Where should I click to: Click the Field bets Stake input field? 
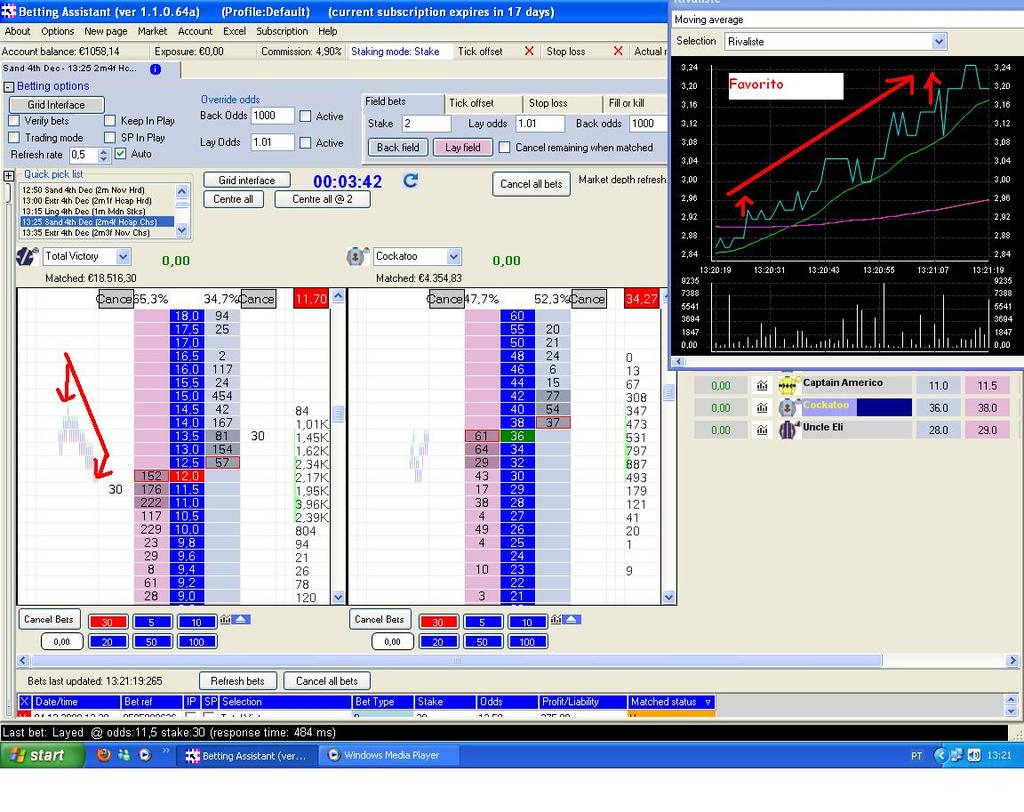[x=426, y=123]
